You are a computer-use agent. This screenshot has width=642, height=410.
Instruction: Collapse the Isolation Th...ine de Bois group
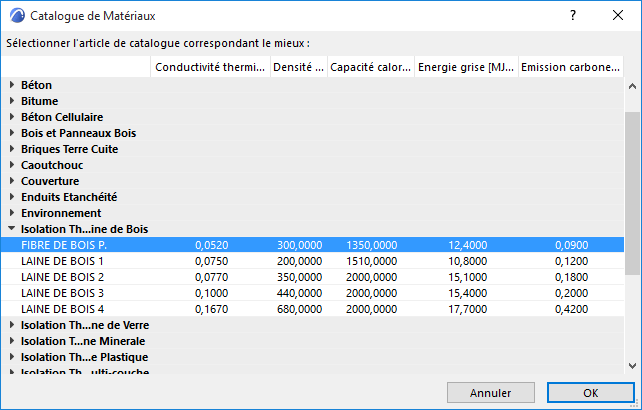12,229
